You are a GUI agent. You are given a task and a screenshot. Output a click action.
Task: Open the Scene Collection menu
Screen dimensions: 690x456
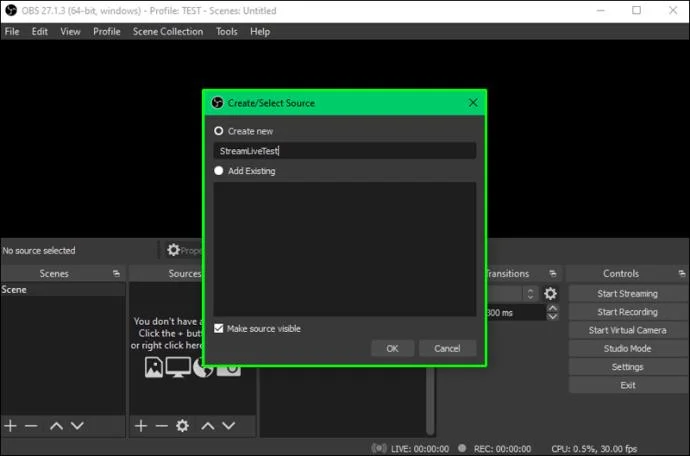pos(168,32)
